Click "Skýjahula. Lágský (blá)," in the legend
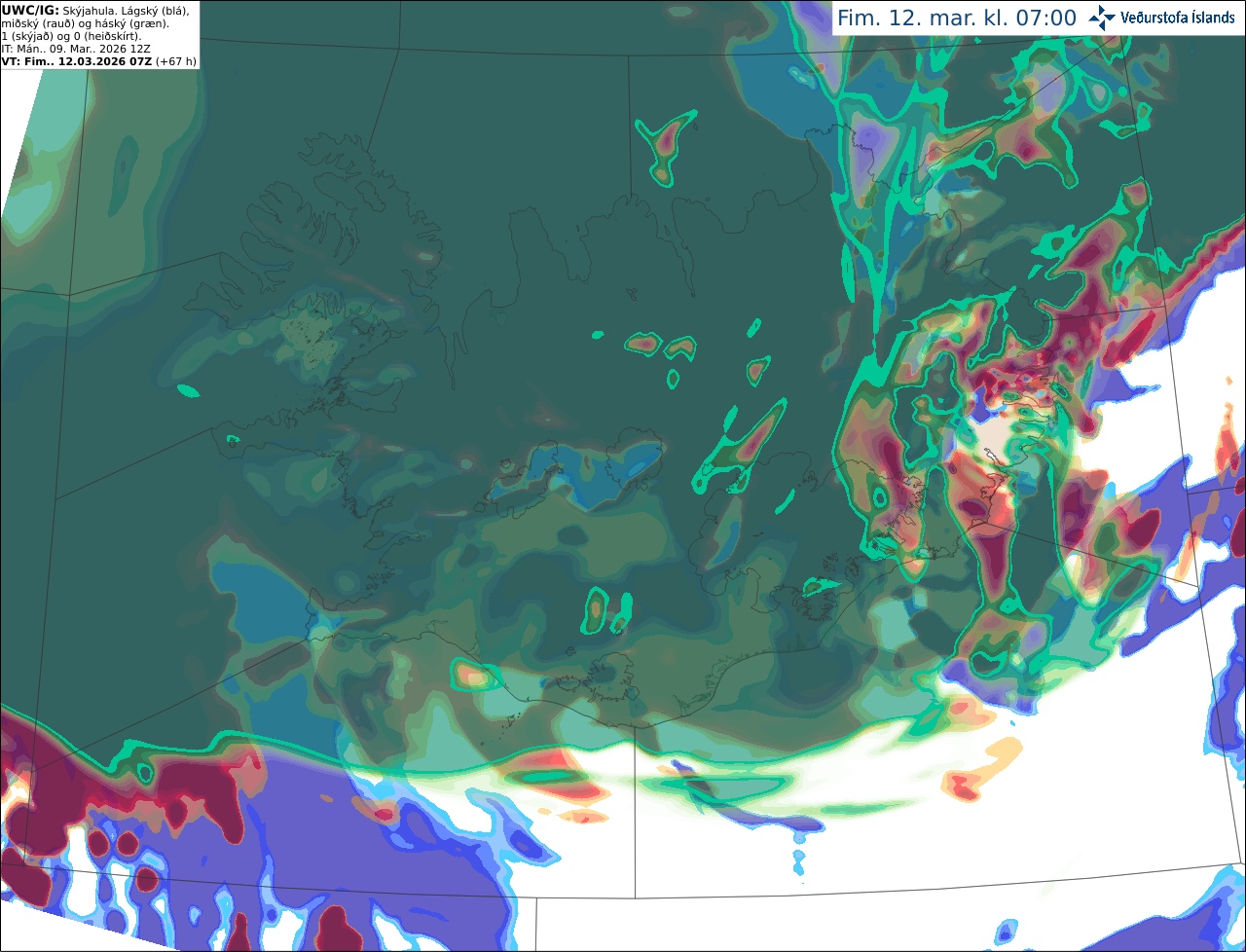The height and width of the screenshot is (952, 1246). pos(127,10)
